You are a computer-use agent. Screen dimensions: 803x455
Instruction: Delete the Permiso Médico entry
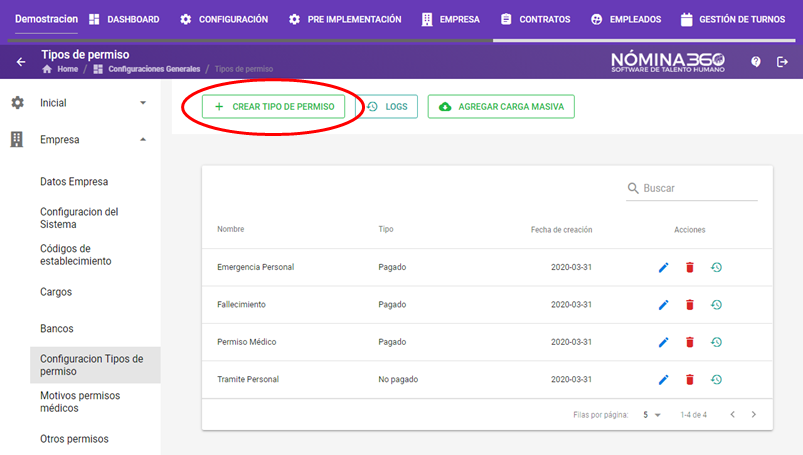pos(690,342)
